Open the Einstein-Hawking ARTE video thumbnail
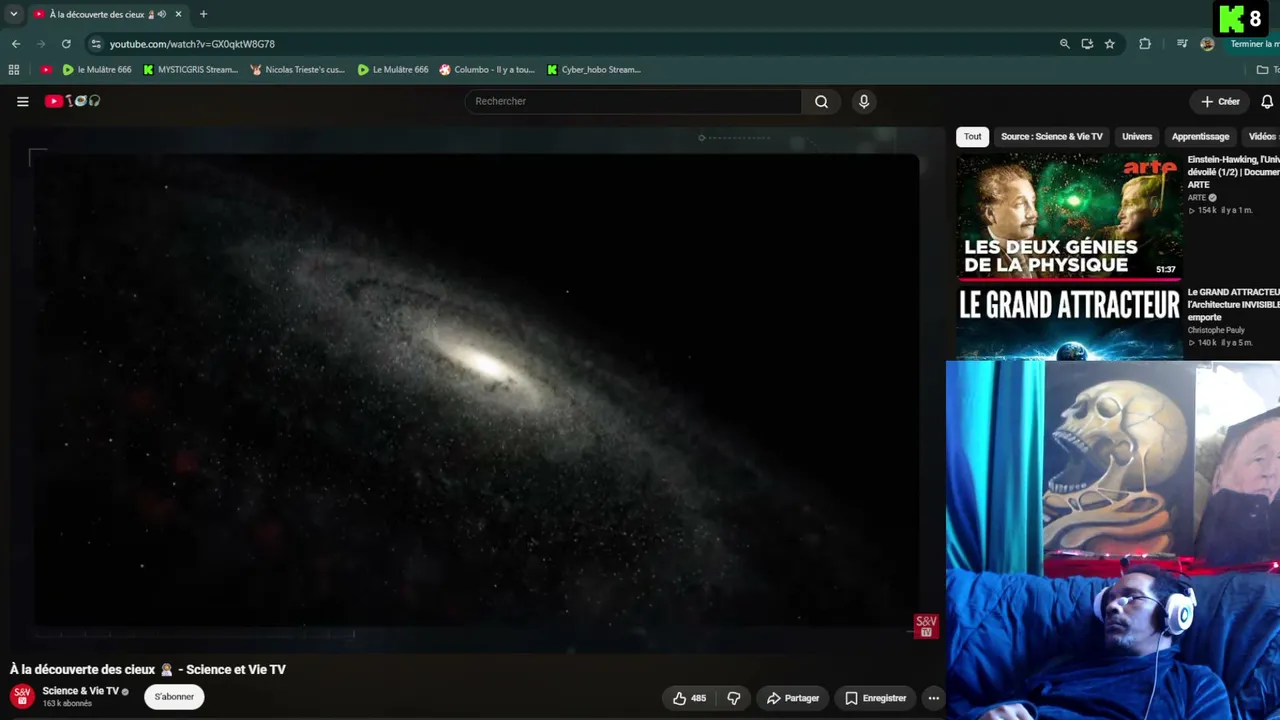The width and height of the screenshot is (1280, 720). pyautogui.click(x=1069, y=217)
